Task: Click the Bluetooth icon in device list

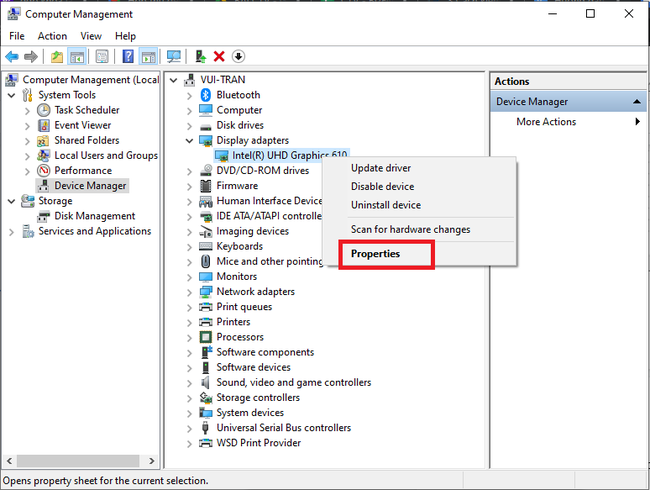Action: pyautogui.click(x=206, y=95)
